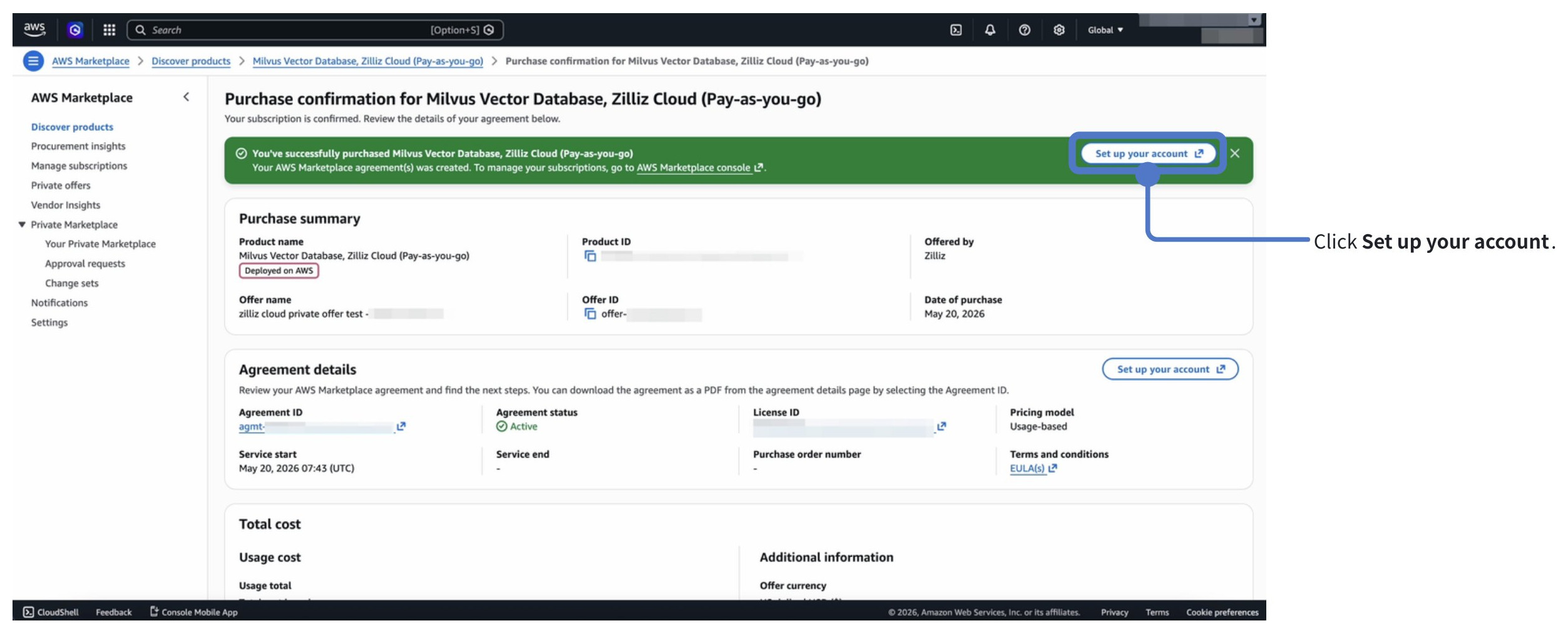The width and height of the screenshot is (1568, 633).
Task: Open Your Private Marketplace
Action: click(x=100, y=244)
